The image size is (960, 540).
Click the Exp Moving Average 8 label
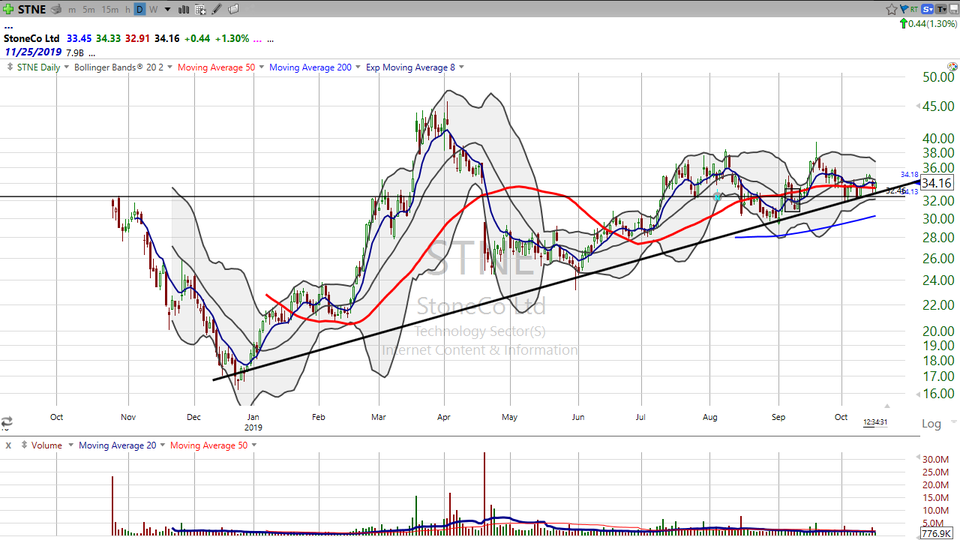[410, 67]
